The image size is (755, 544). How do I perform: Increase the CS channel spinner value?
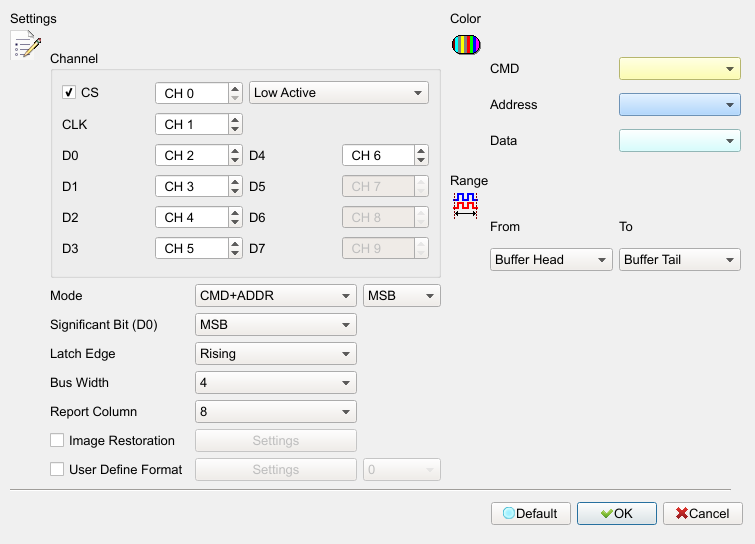pyautogui.click(x=234, y=88)
